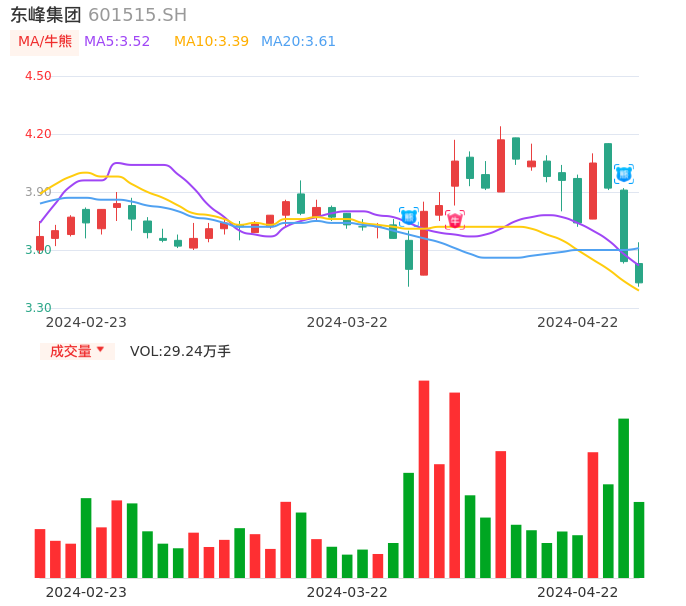Click the 2024-04-22 date label under volume chart
686x606 pixels.
578,592
